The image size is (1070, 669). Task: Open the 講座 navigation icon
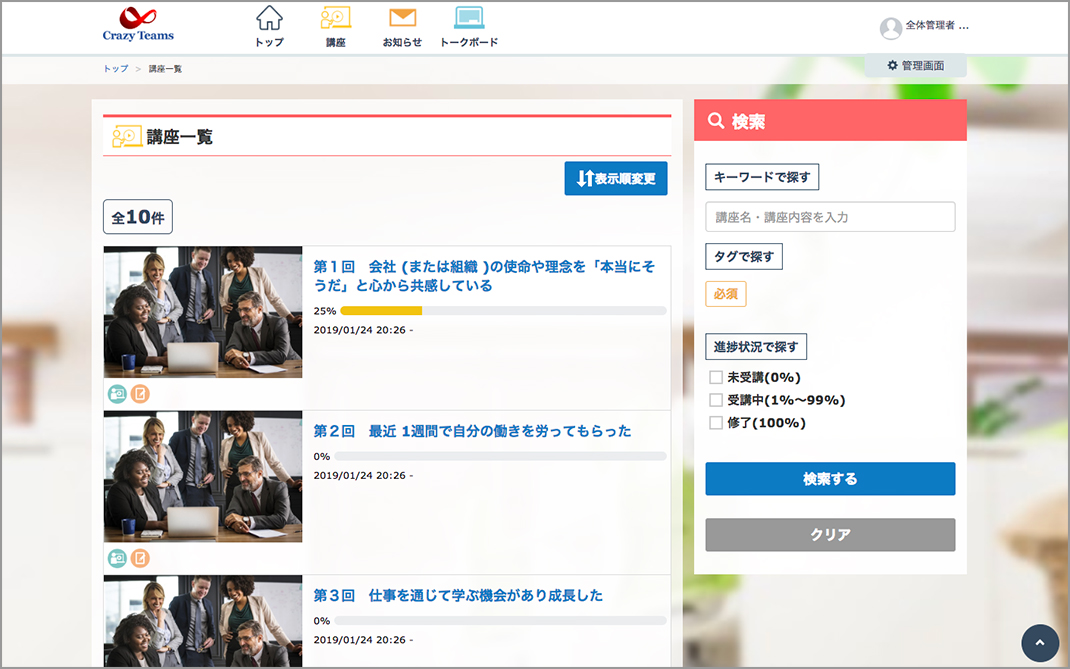pos(336,18)
